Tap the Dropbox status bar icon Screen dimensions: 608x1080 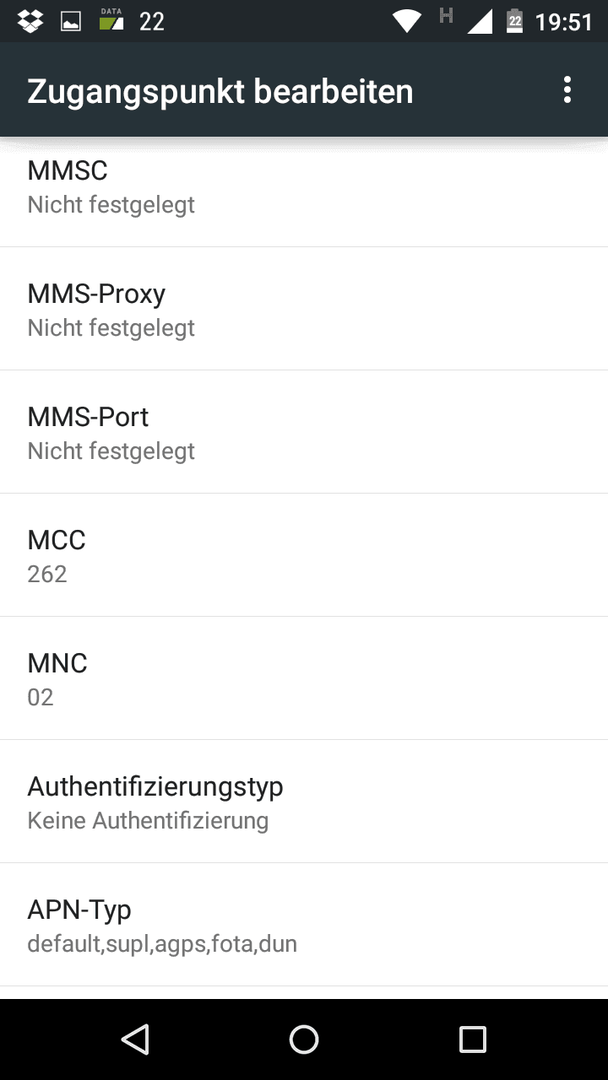coord(30,21)
